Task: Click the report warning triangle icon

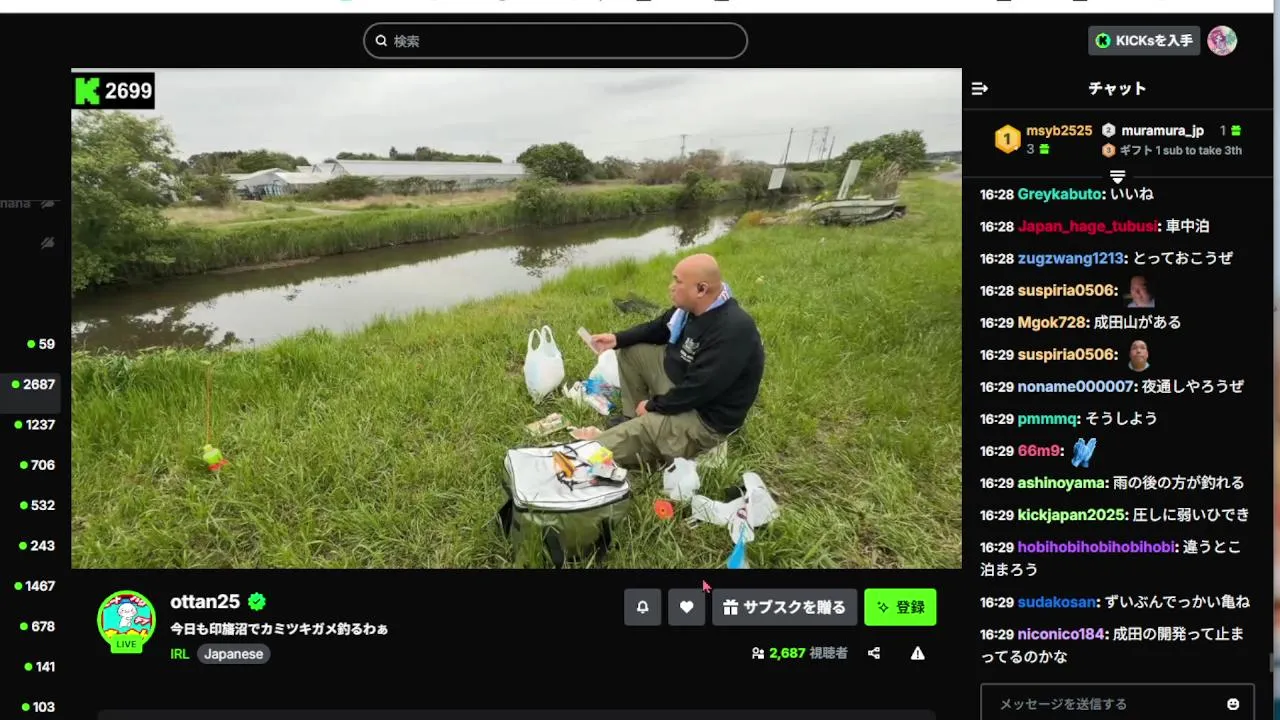Action: click(917, 653)
